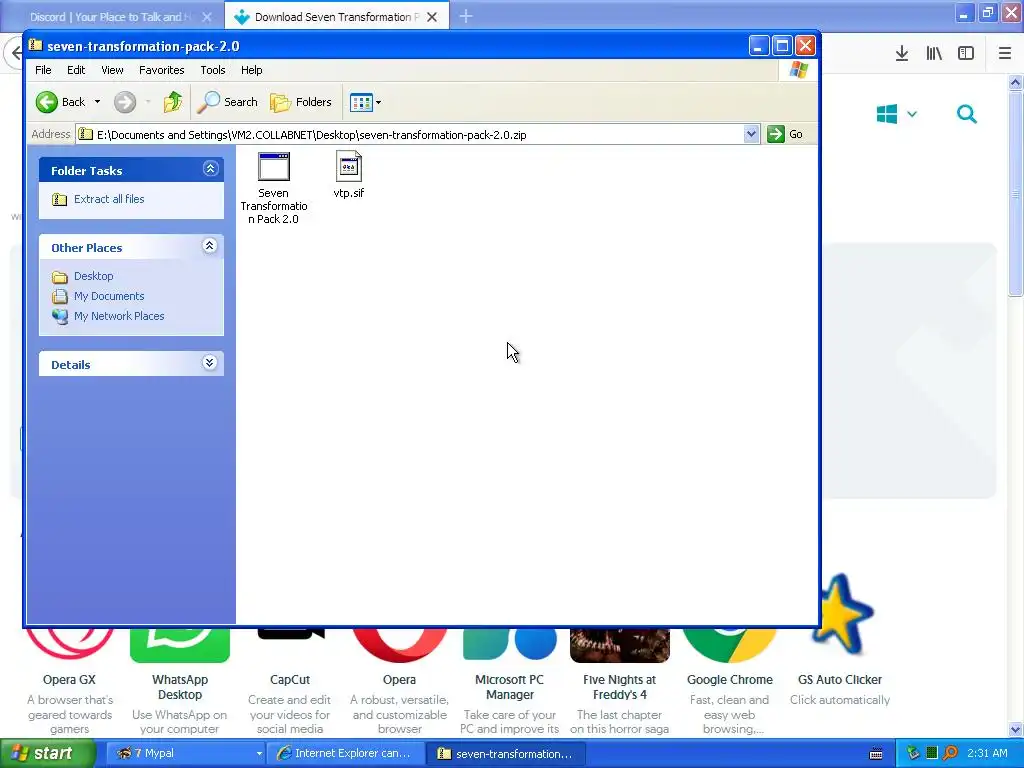Click the Start button

click(x=47, y=753)
